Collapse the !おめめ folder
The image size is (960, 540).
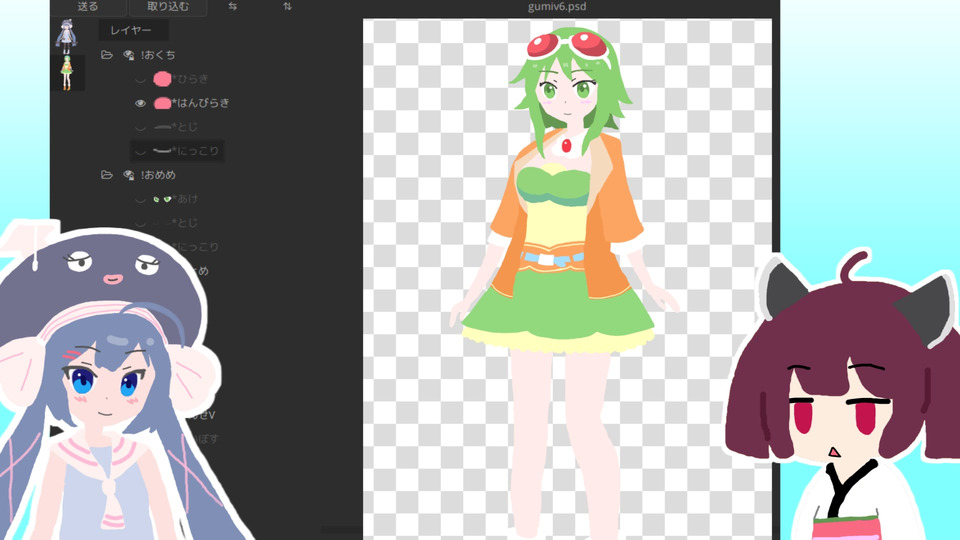coord(107,175)
